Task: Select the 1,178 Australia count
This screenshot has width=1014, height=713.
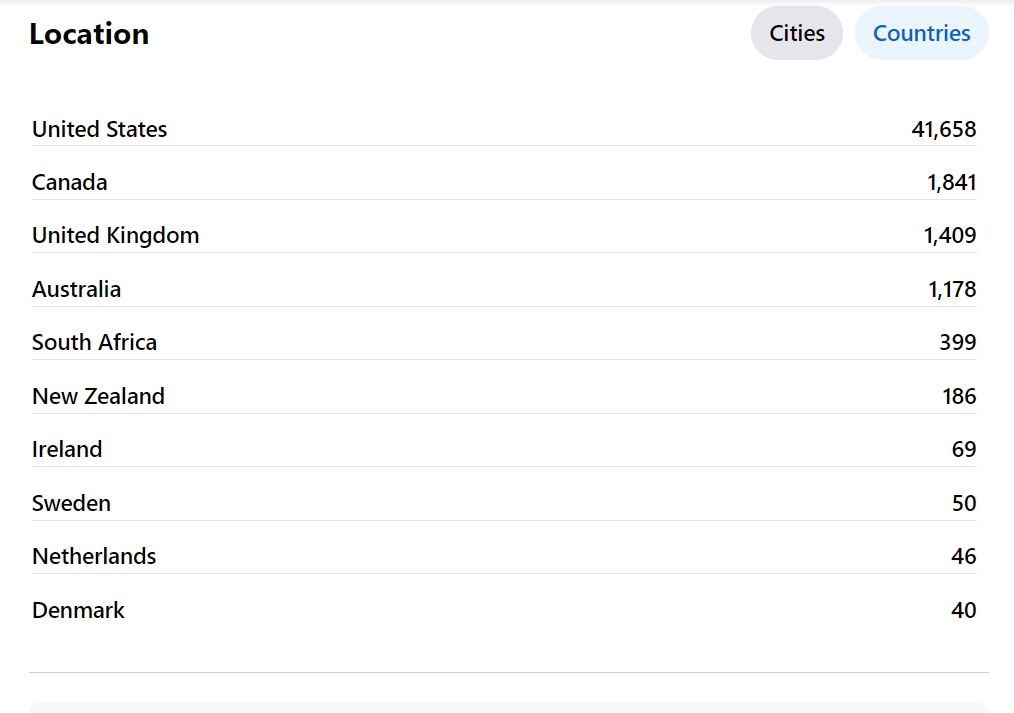Action: (x=951, y=289)
